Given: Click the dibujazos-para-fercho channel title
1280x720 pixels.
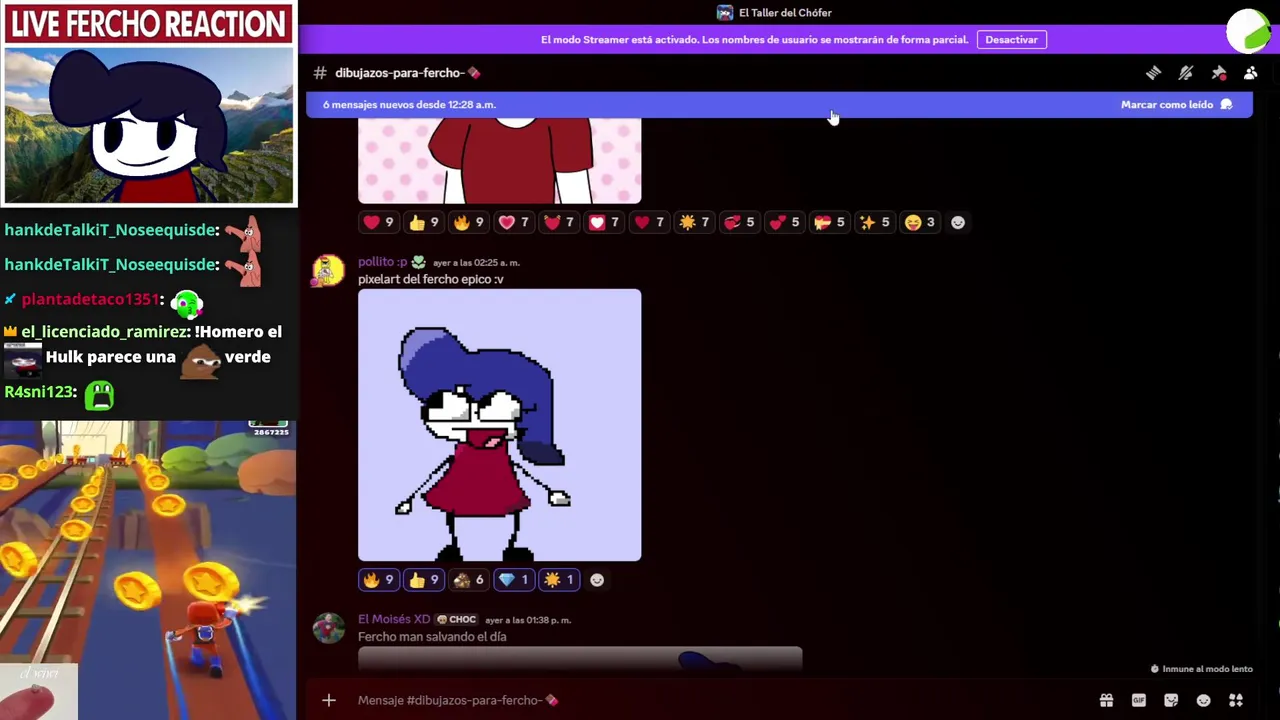Looking at the screenshot, I should (x=408, y=73).
